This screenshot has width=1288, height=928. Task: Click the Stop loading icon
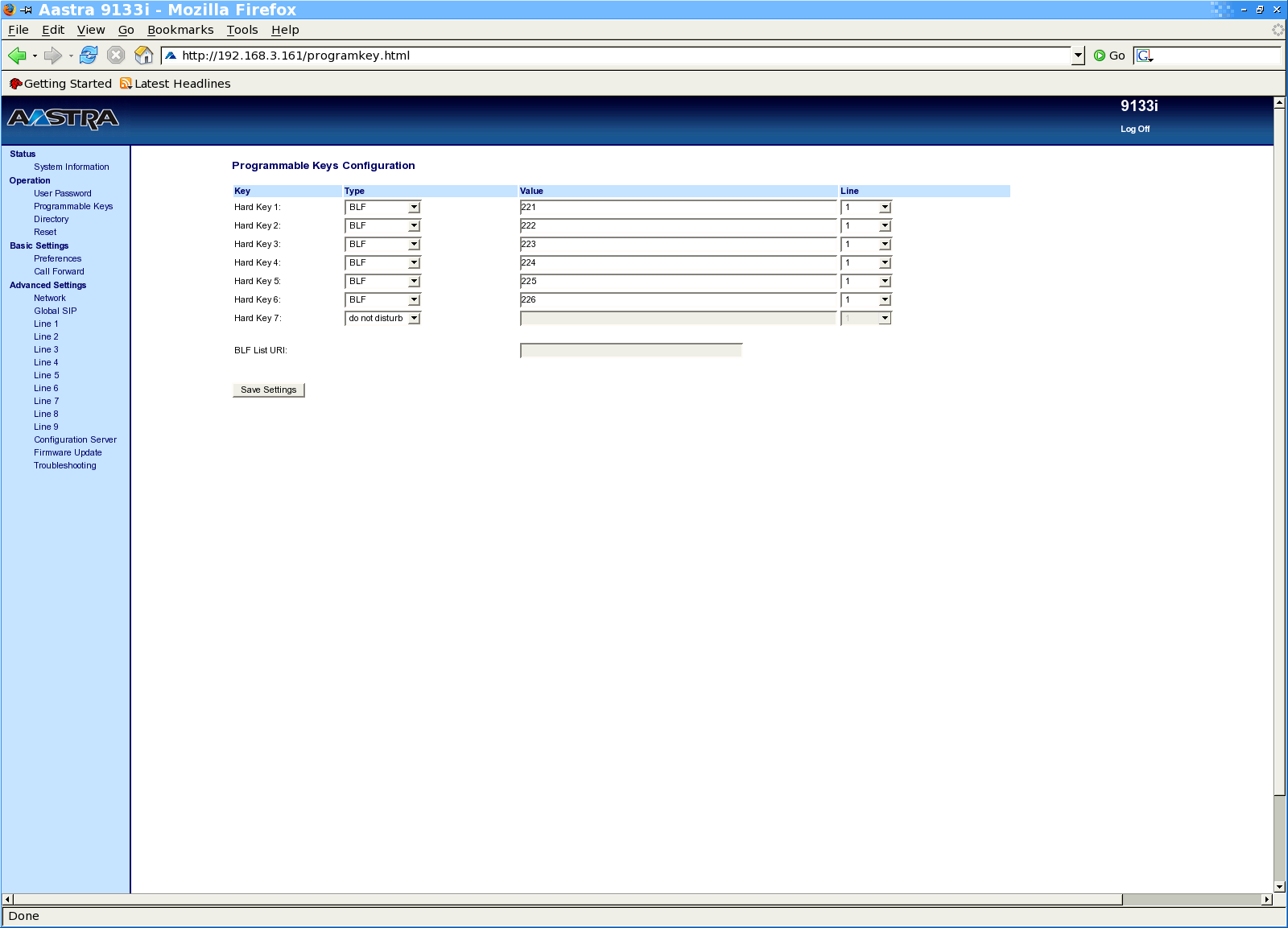coord(116,55)
